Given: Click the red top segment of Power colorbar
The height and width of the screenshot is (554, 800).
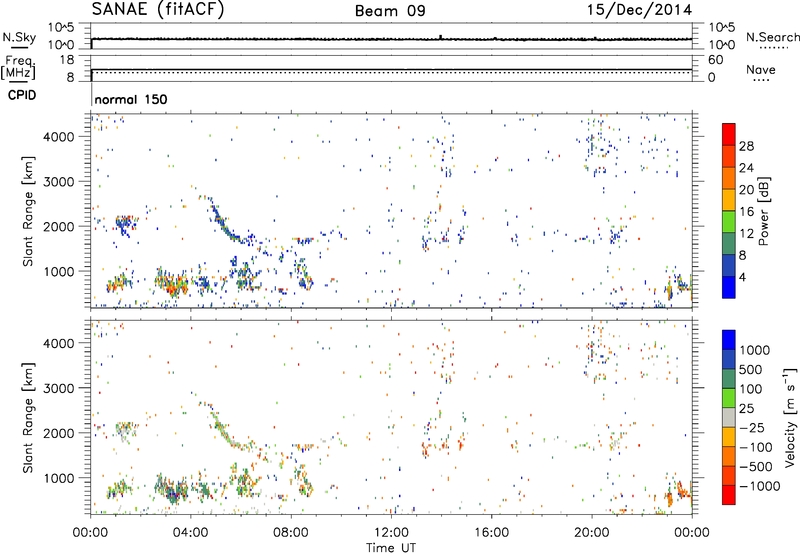Looking at the screenshot, I should click(729, 134).
